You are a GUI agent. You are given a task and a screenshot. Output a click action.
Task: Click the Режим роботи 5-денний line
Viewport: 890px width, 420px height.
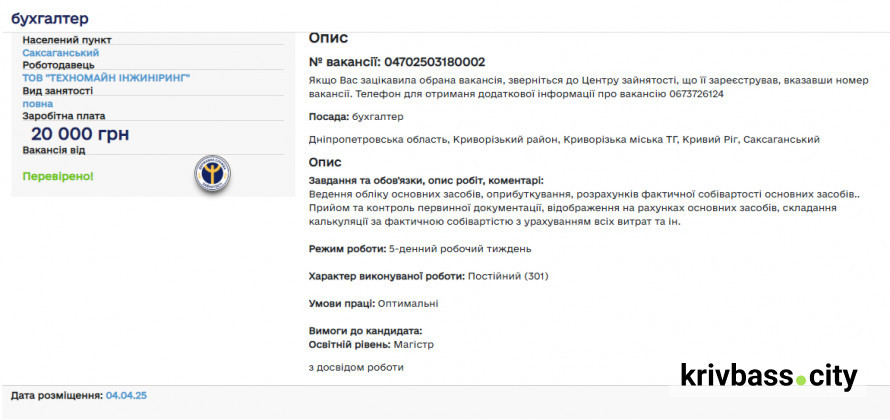point(420,248)
